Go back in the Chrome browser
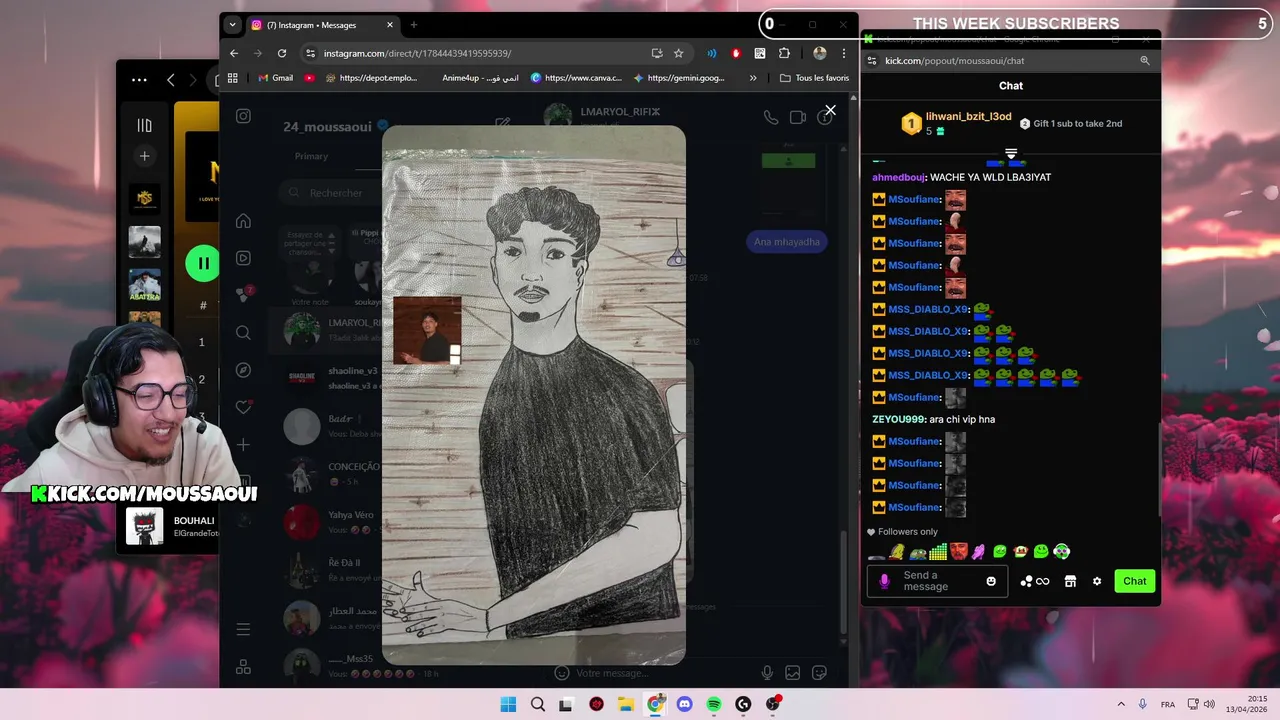 [x=234, y=53]
